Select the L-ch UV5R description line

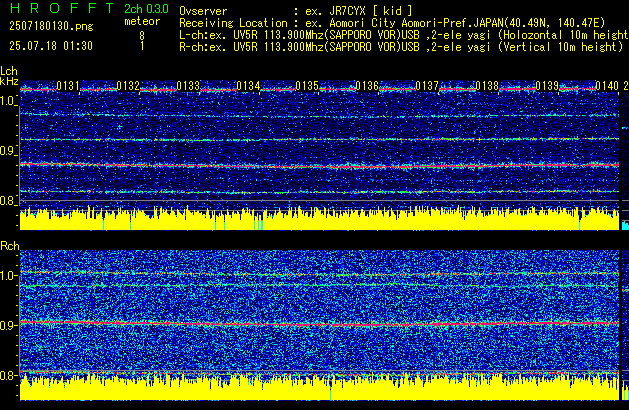click(404, 35)
